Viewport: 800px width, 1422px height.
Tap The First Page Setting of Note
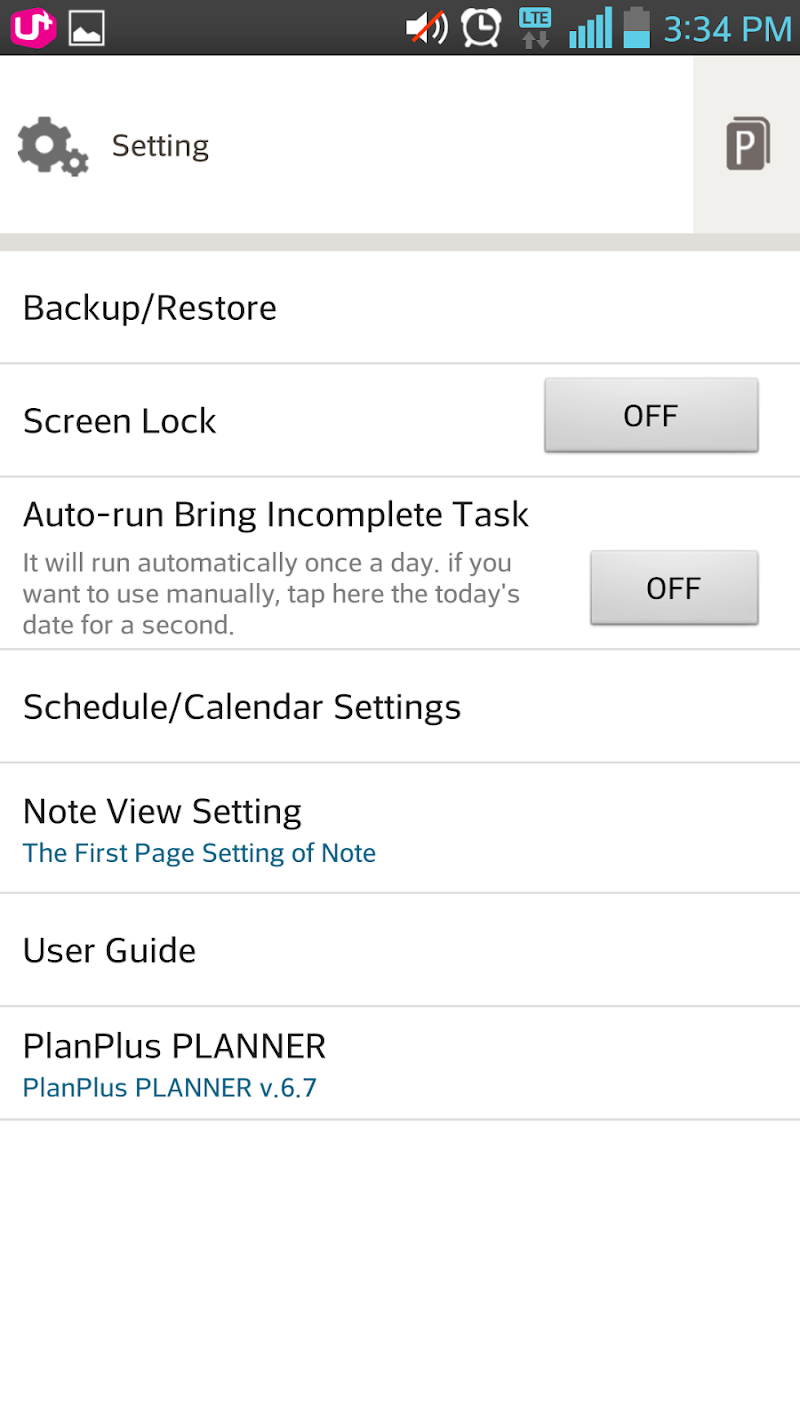199,853
